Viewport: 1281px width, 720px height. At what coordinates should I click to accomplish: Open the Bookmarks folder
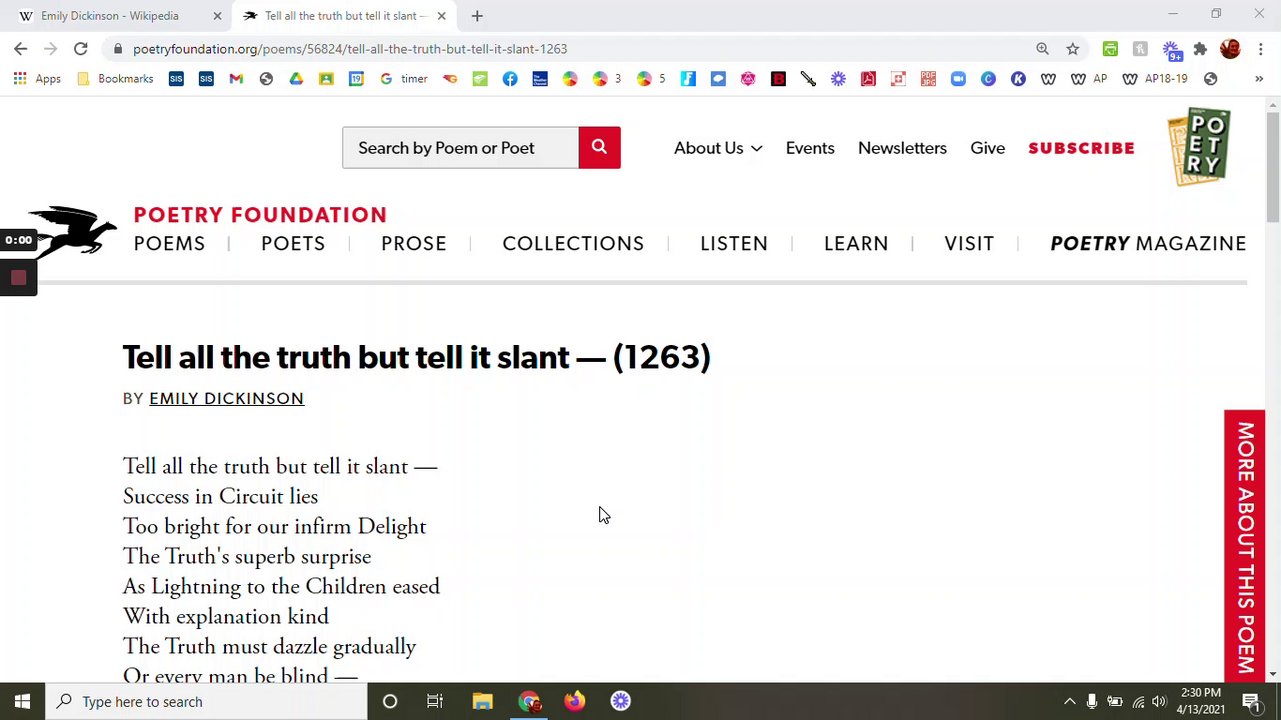click(115, 79)
